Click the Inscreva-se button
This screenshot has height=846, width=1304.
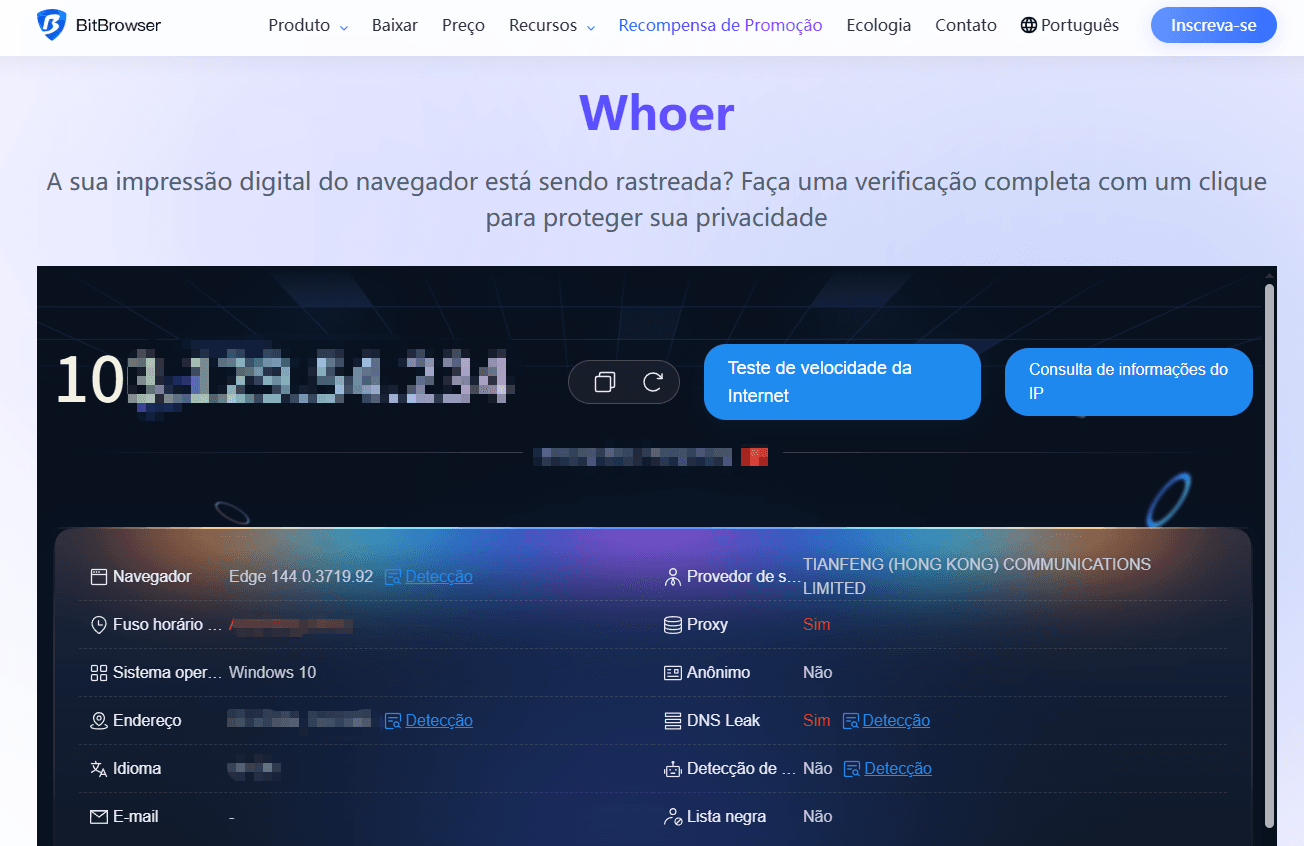pyautogui.click(x=1213, y=24)
